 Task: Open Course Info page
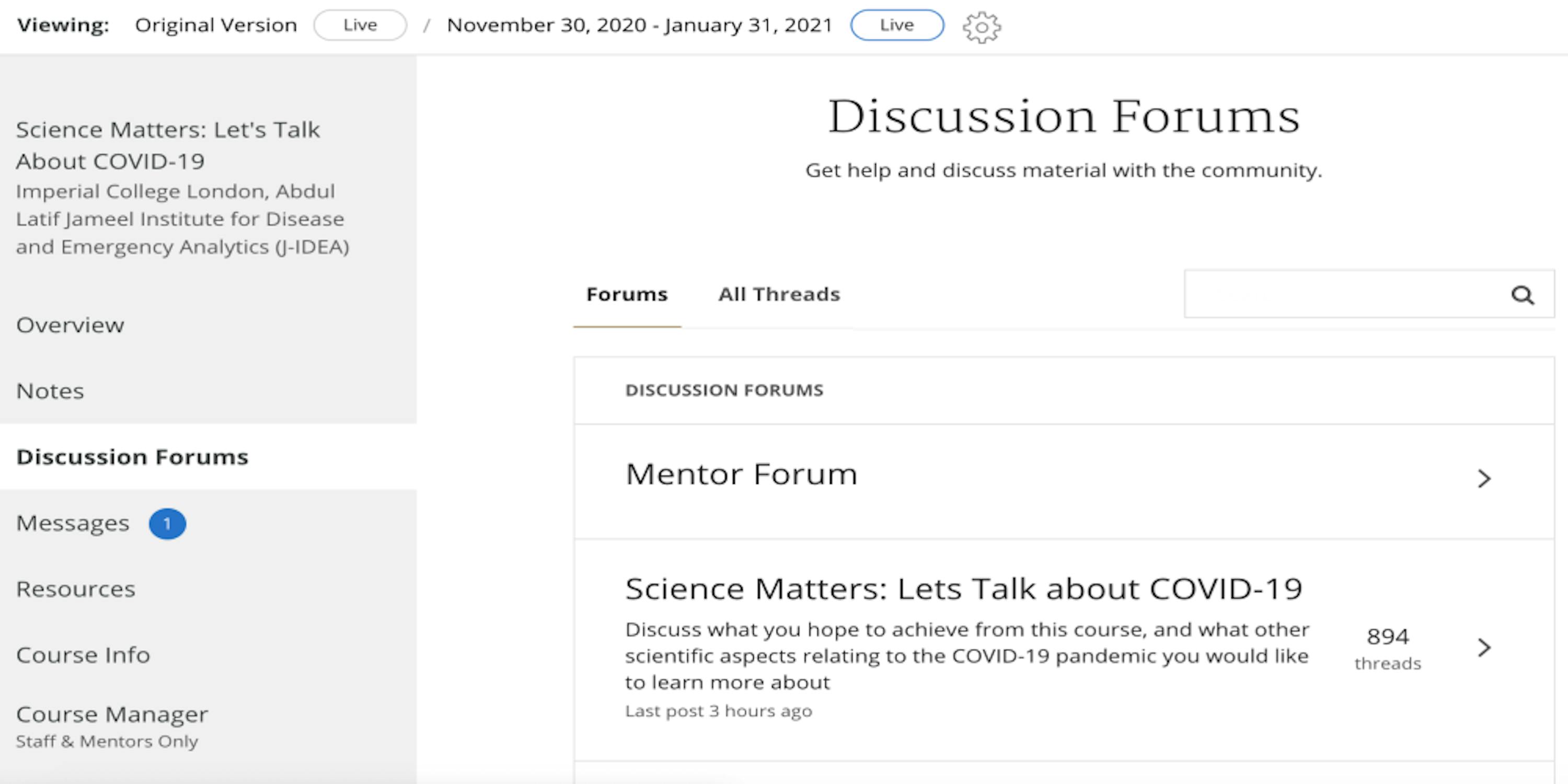(x=83, y=655)
